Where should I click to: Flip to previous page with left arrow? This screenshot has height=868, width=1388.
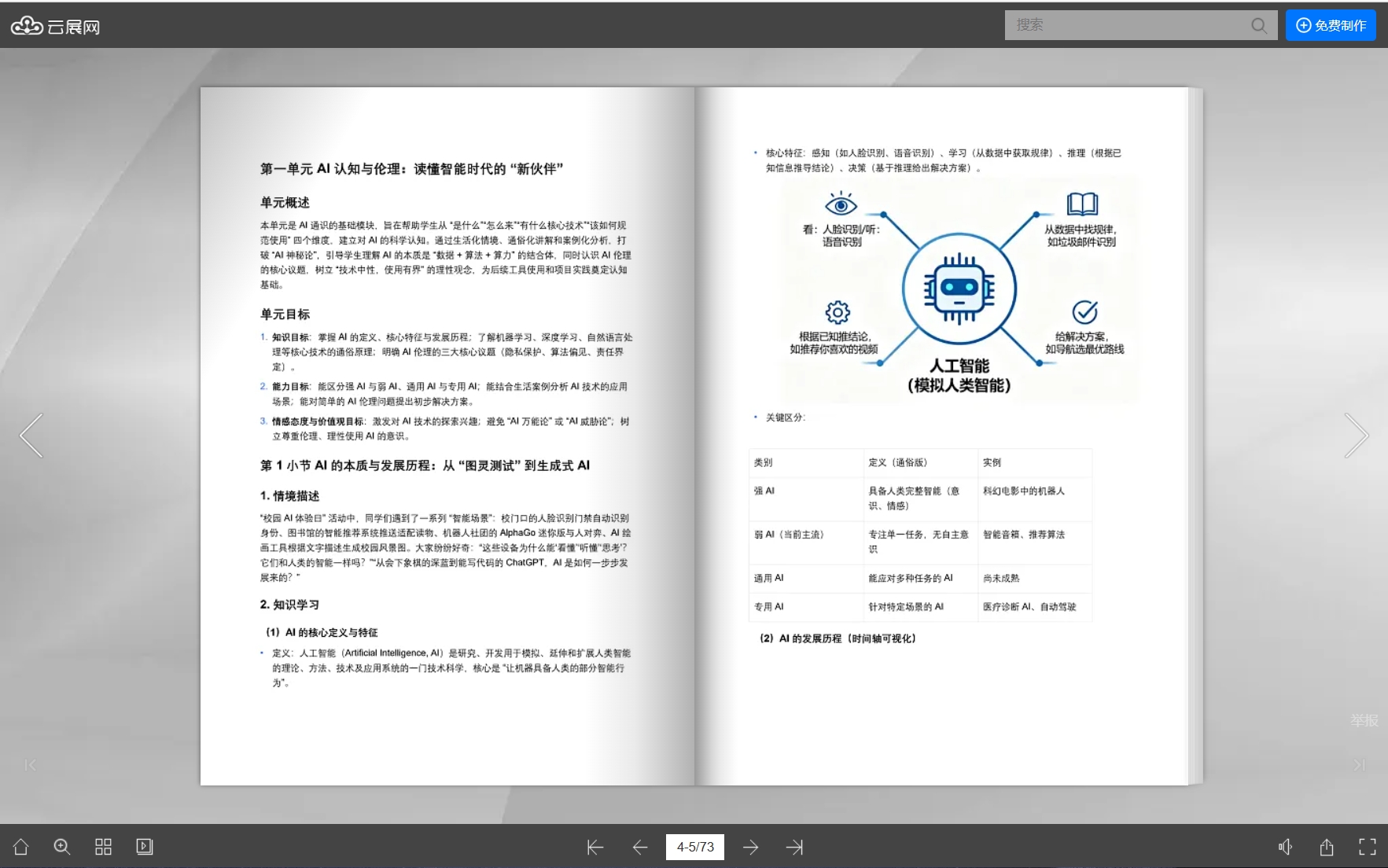(x=31, y=435)
